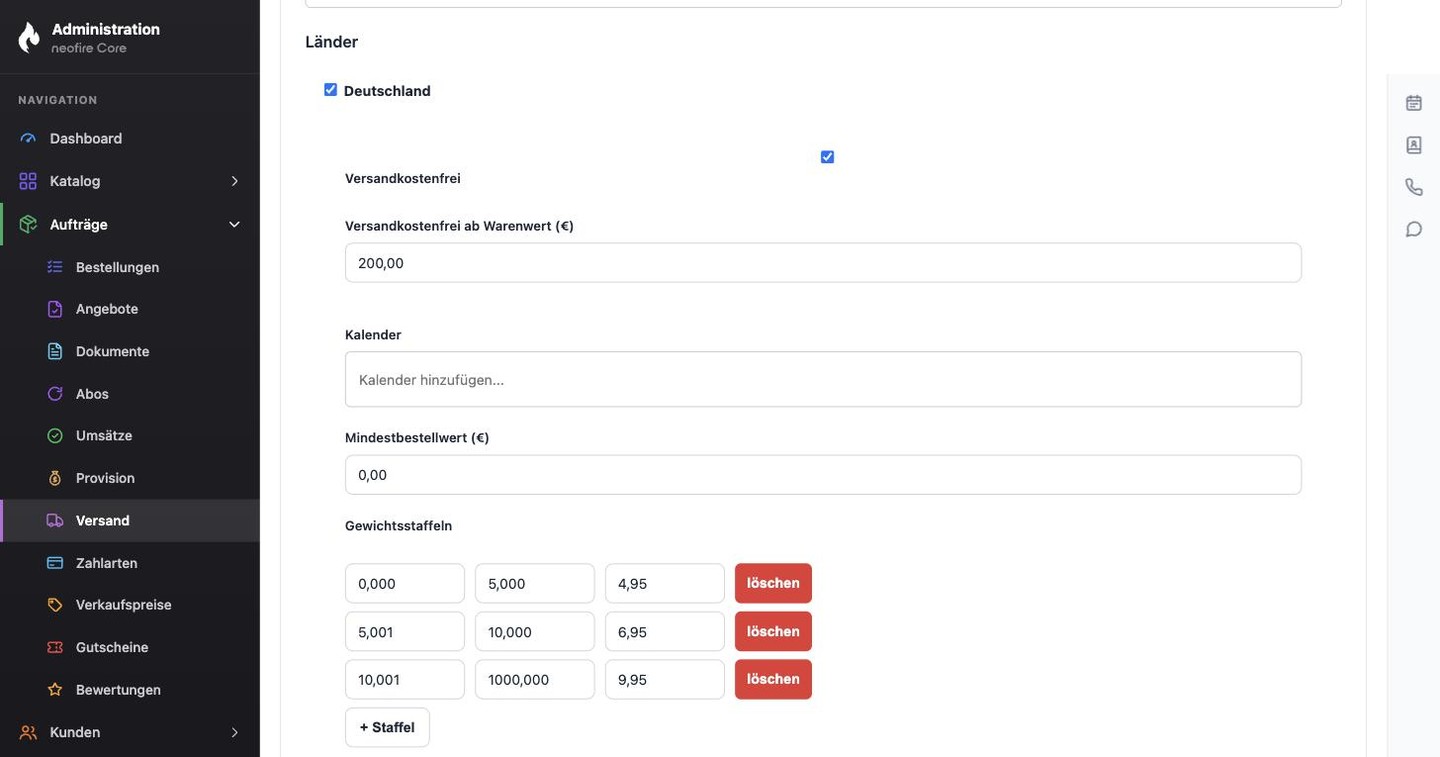Click the Kalender hinzufügen field
1440x757 pixels.
823,380
